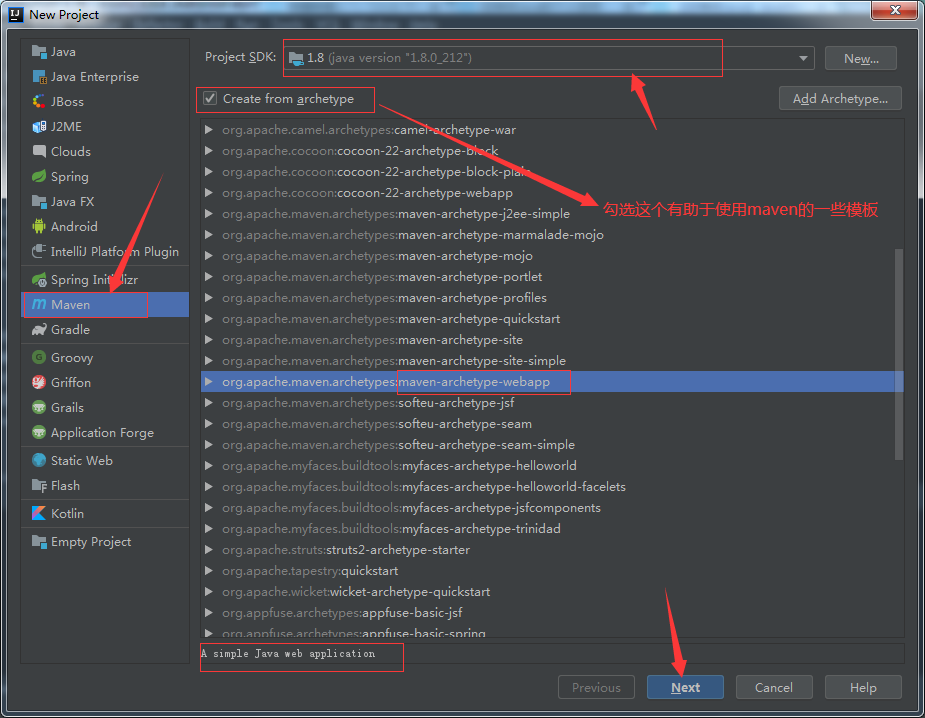Expand wicket-archetype-quickstart entry
The height and width of the screenshot is (718, 925).
(208, 592)
